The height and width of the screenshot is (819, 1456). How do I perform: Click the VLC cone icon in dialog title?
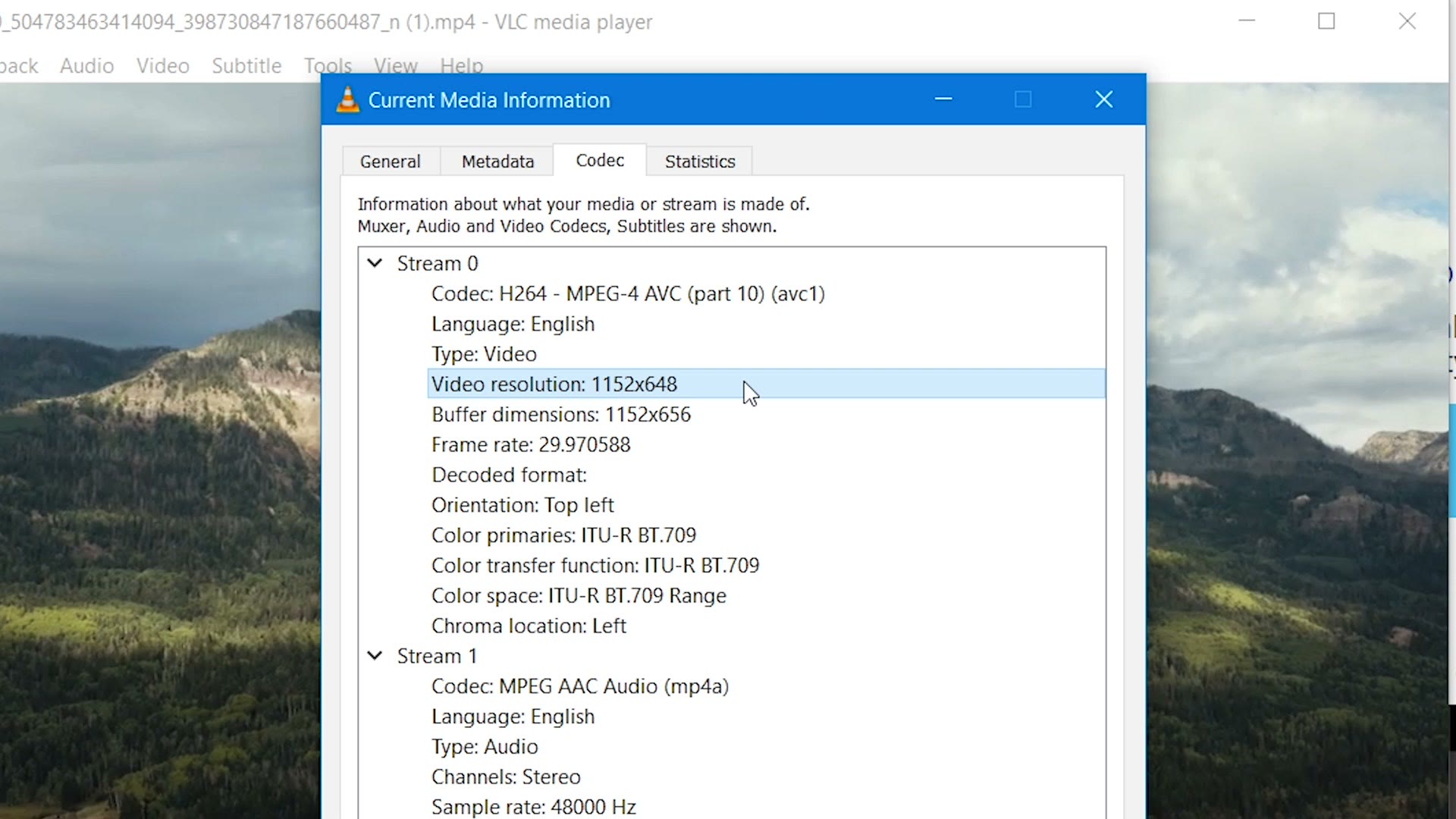coord(348,100)
